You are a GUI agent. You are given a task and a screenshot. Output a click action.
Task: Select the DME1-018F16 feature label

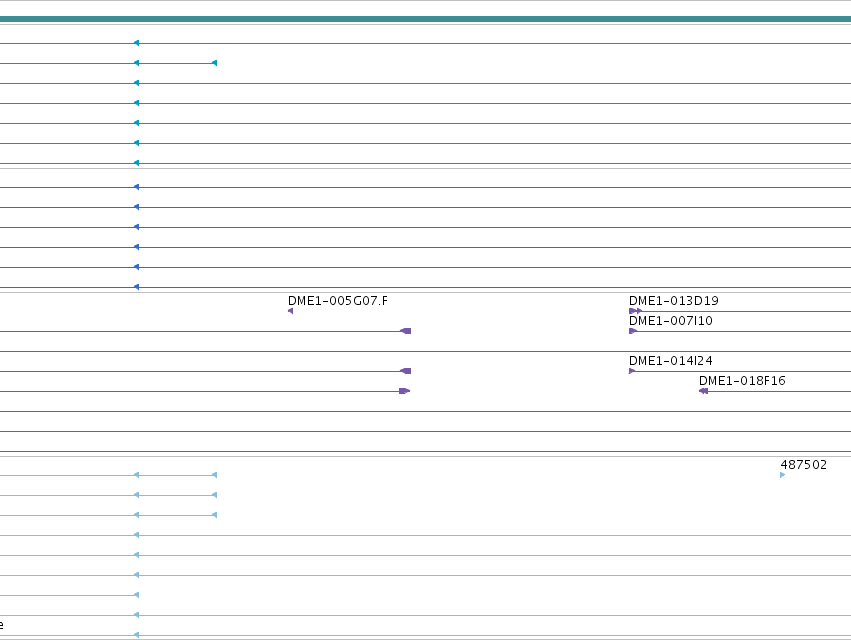point(742,381)
